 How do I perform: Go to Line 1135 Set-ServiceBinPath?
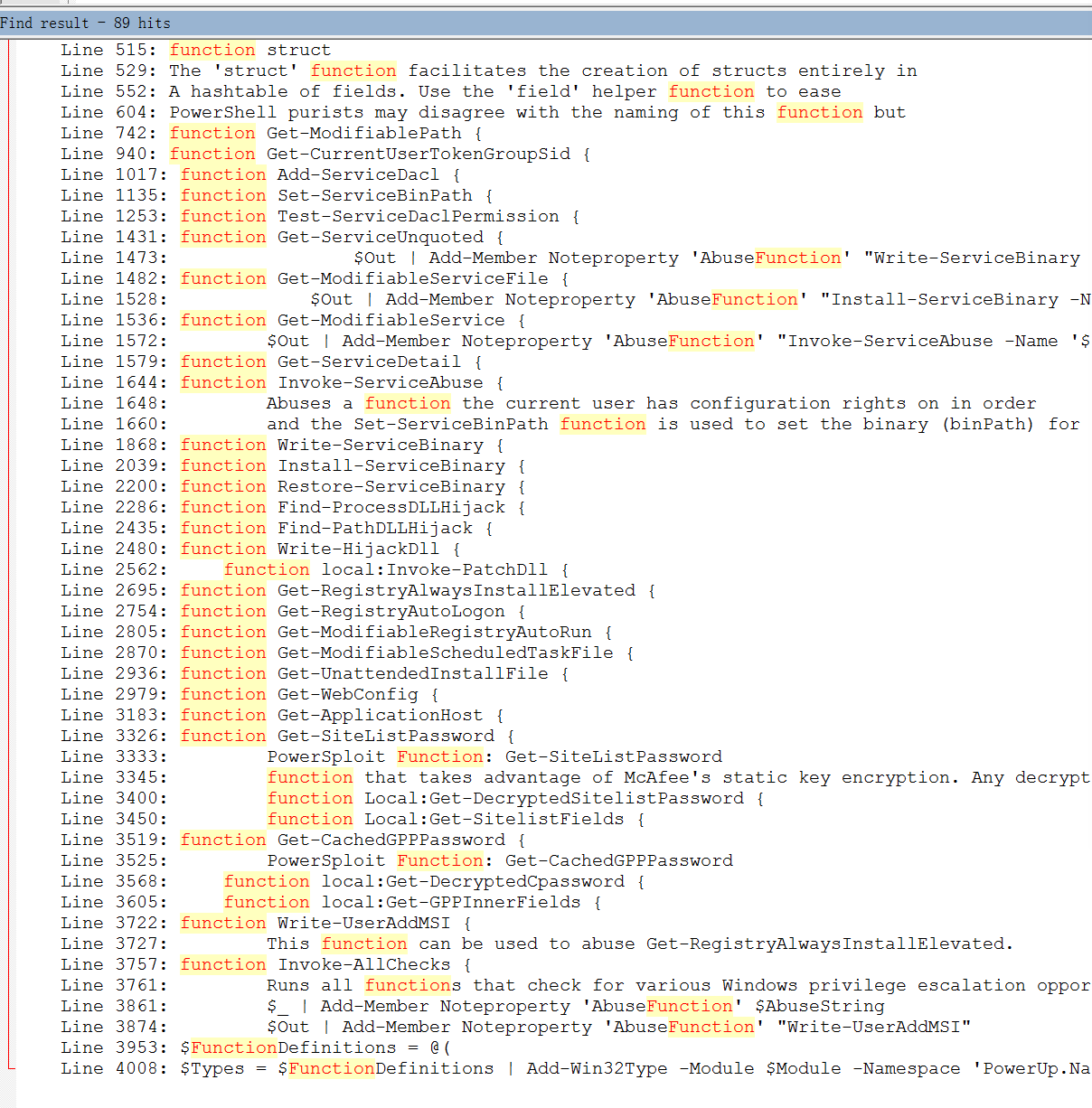[277, 195]
